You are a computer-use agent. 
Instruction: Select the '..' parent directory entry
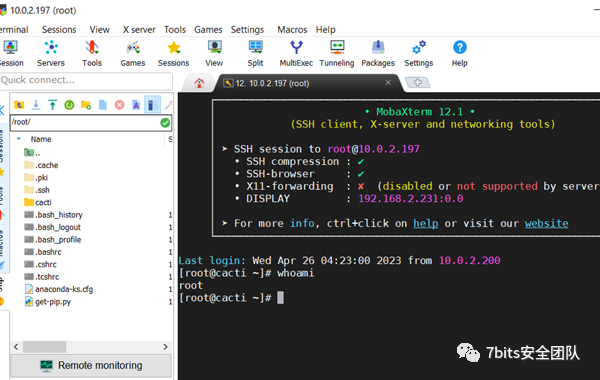click(x=33, y=153)
